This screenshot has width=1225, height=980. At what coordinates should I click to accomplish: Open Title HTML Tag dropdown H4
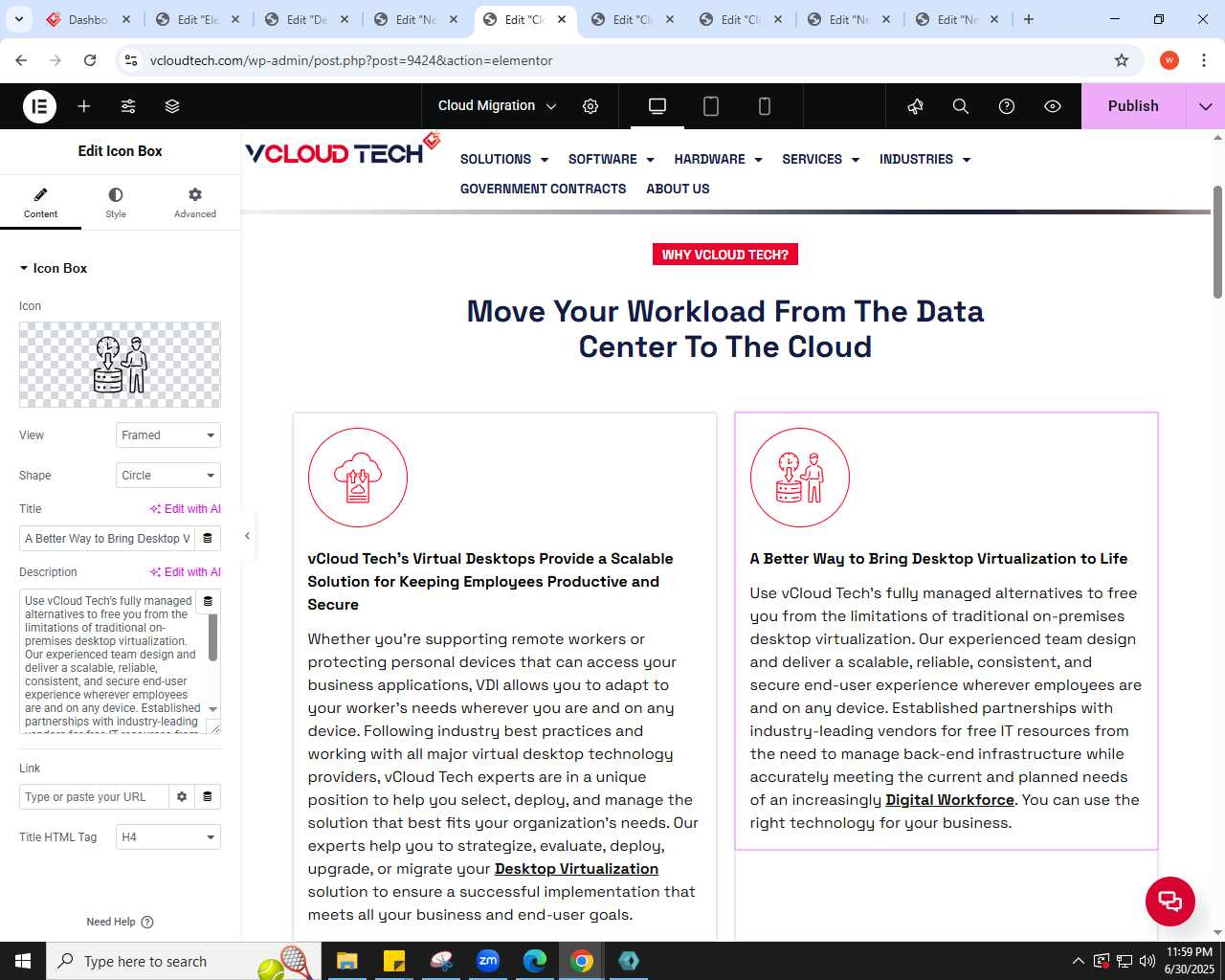[x=168, y=837]
